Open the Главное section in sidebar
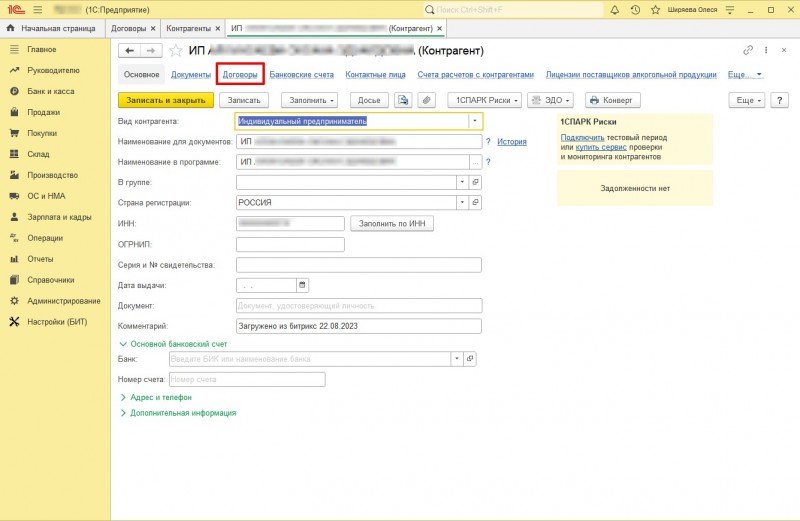This screenshot has height=521, width=800. click(42, 49)
